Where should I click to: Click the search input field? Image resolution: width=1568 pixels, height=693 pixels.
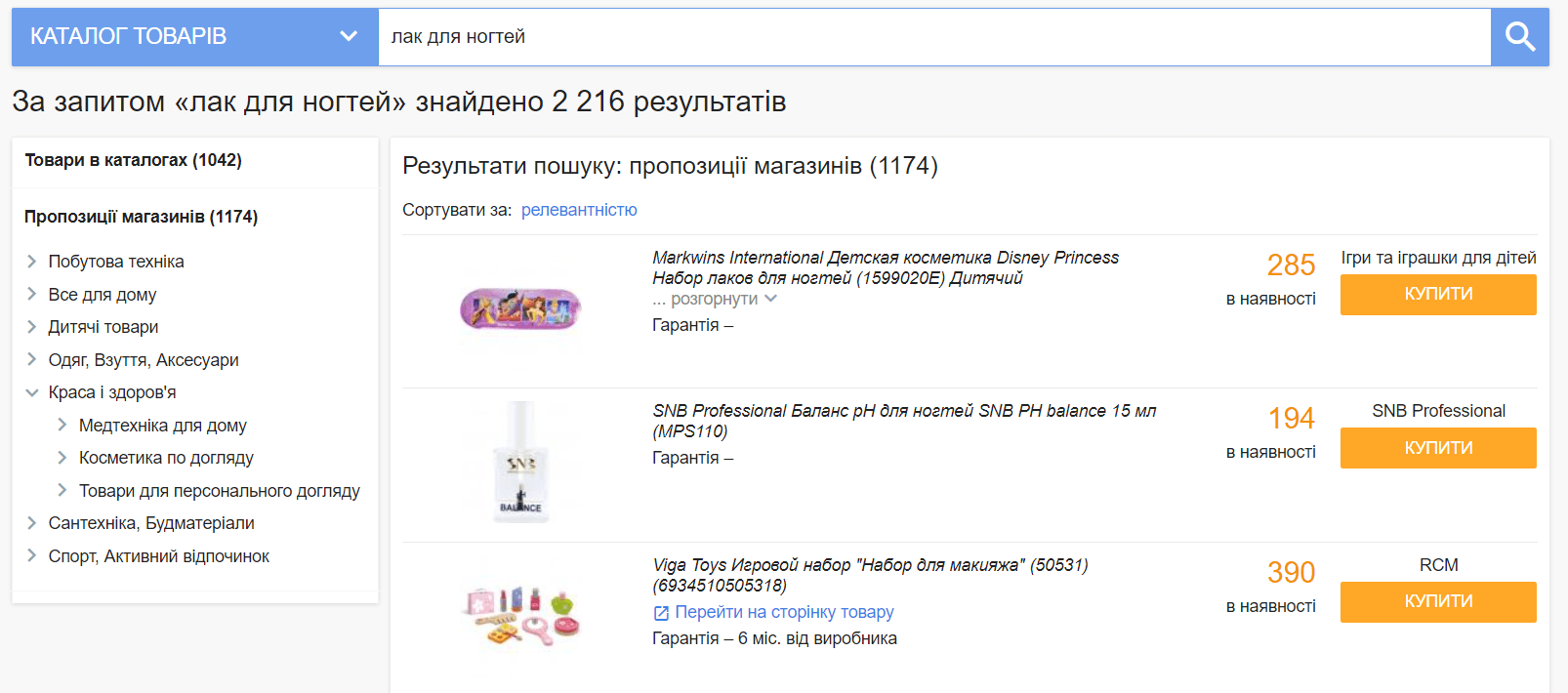[x=934, y=37]
